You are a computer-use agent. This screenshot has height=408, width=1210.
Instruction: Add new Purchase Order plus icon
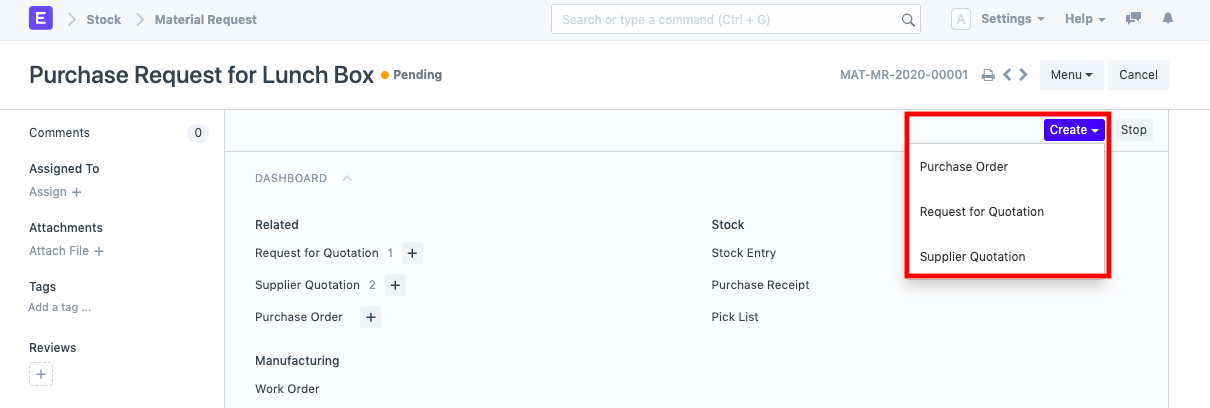click(370, 317)
